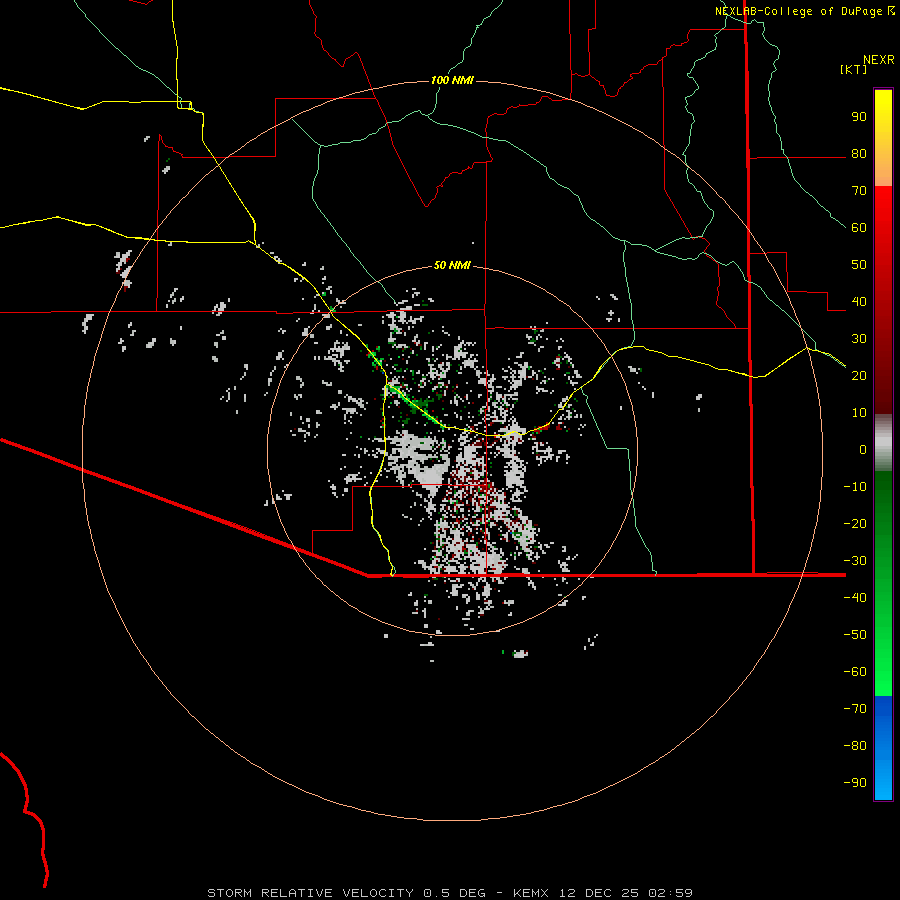The image size is (900, 900).
Task: Click the -90 value on the velocity scale
Action: (855, 783)
